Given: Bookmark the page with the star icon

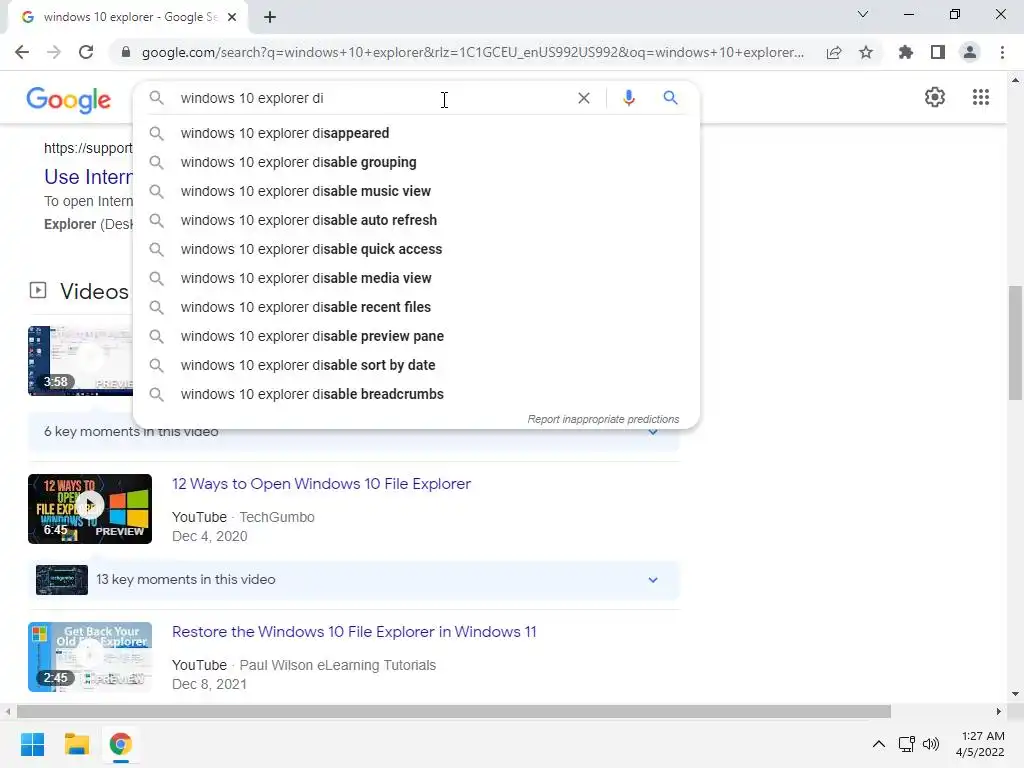Looking at the screenshot, I should [866, 52].
